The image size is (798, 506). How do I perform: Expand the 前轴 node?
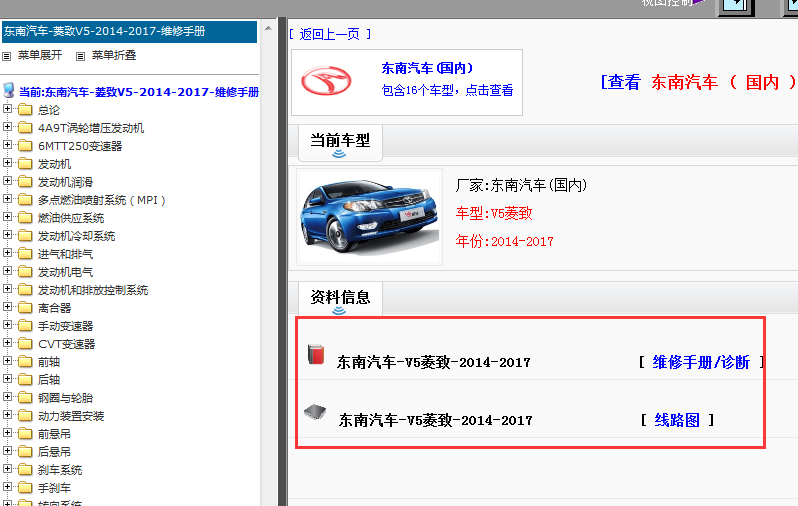coord(7,361)
